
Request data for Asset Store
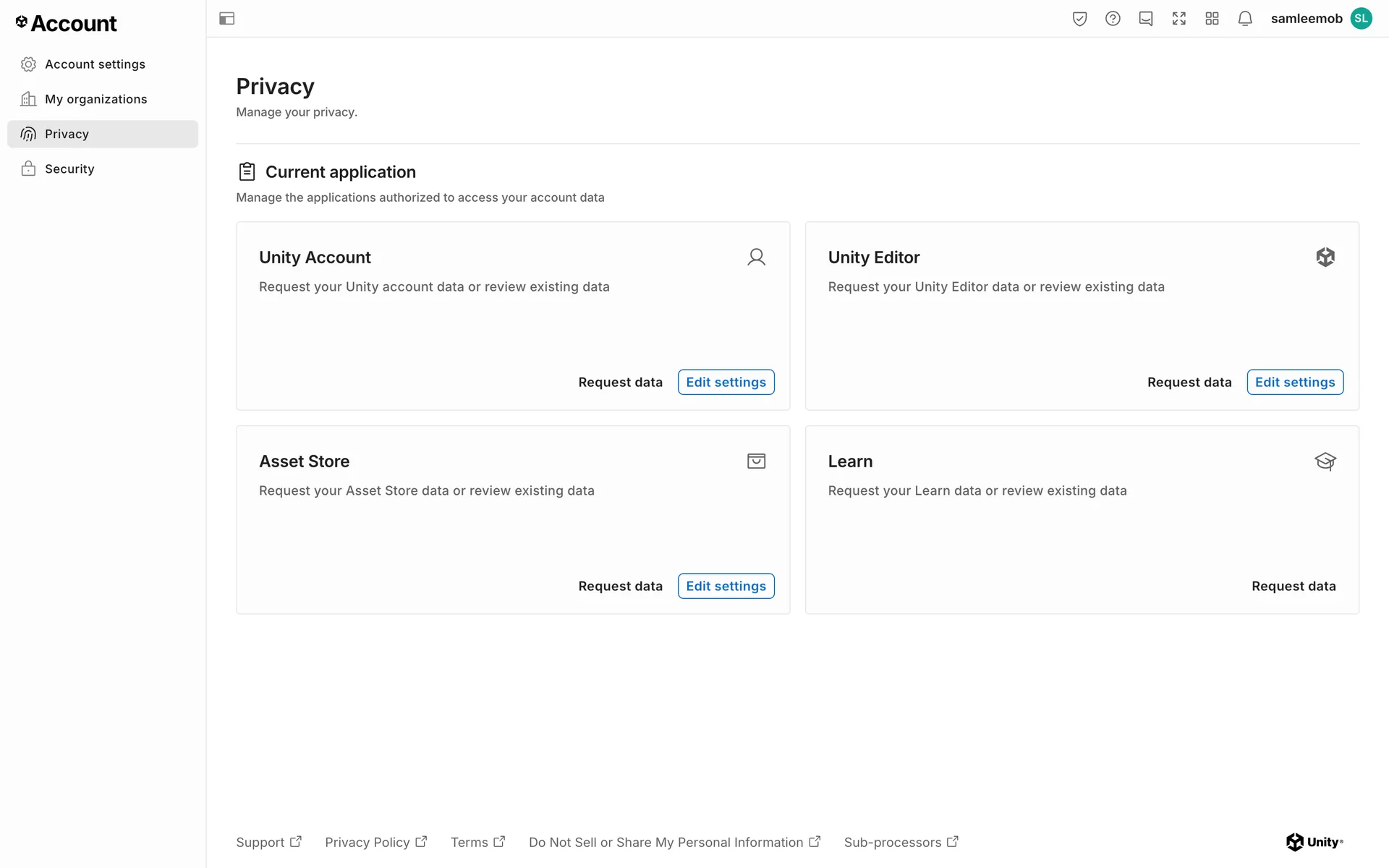620,586
